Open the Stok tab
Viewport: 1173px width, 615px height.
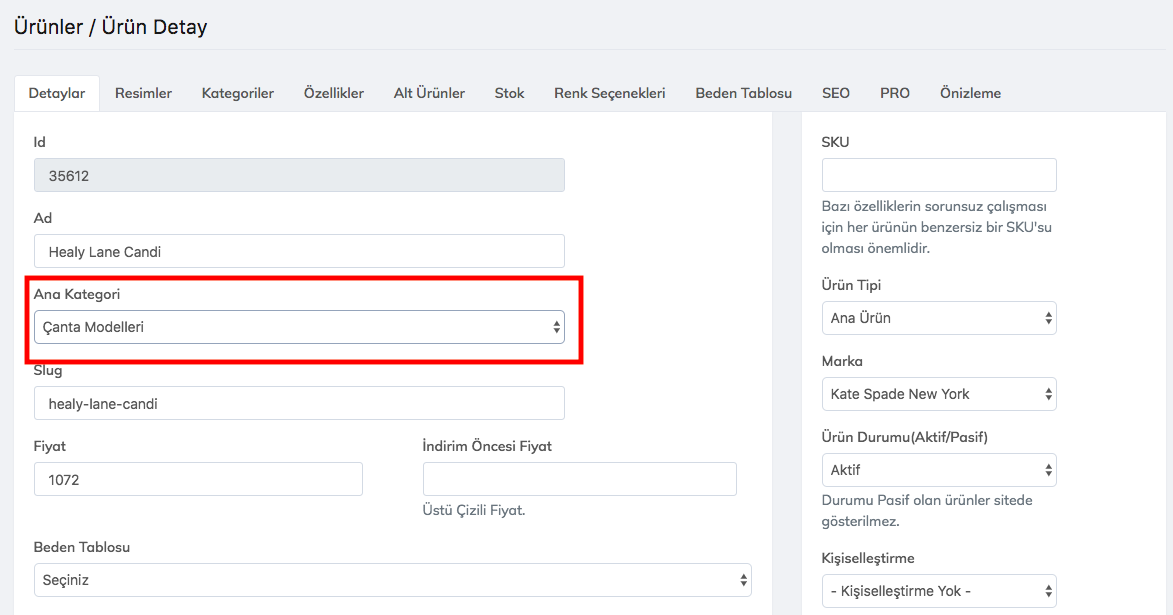(x=509, y=93)
